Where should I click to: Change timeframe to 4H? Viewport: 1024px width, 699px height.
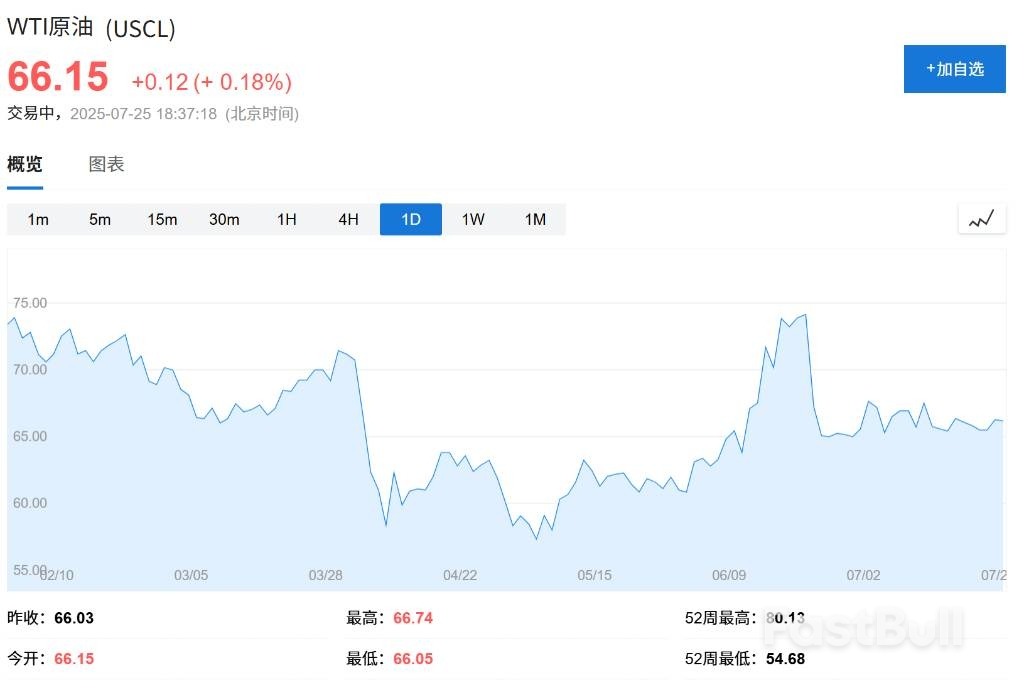(x=348, y=219)
